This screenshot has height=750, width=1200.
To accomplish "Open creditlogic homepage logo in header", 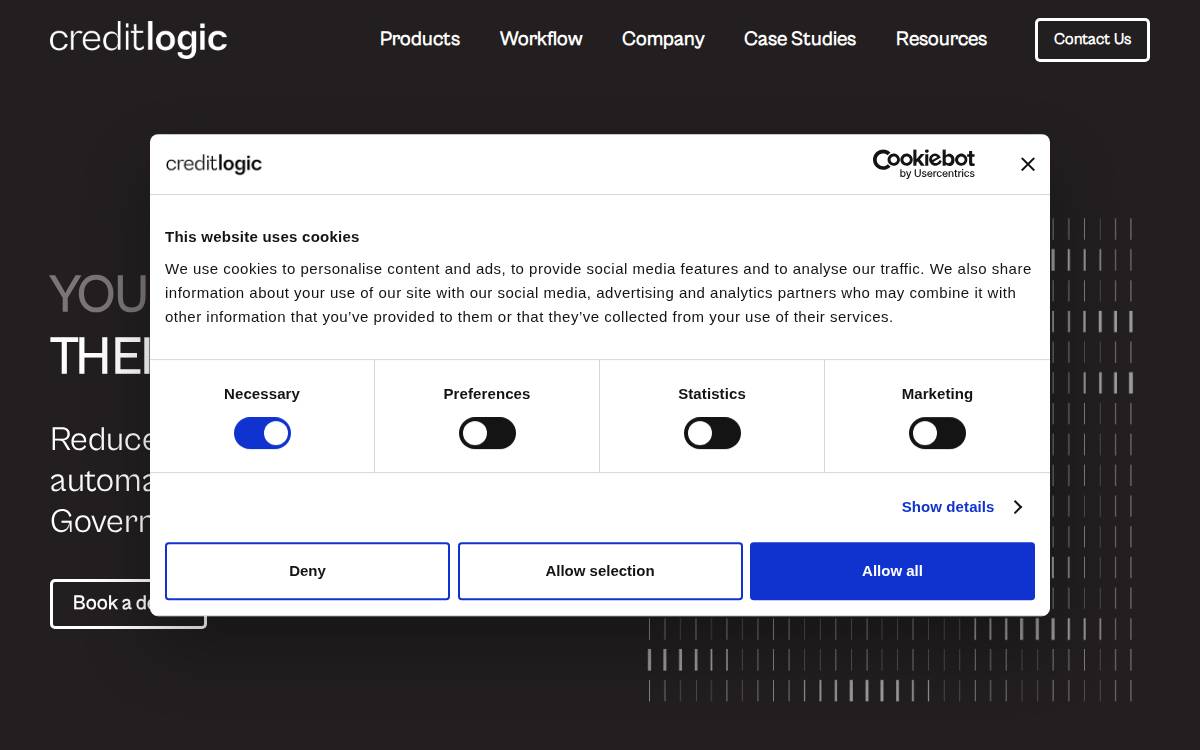I will pos(139,39).
